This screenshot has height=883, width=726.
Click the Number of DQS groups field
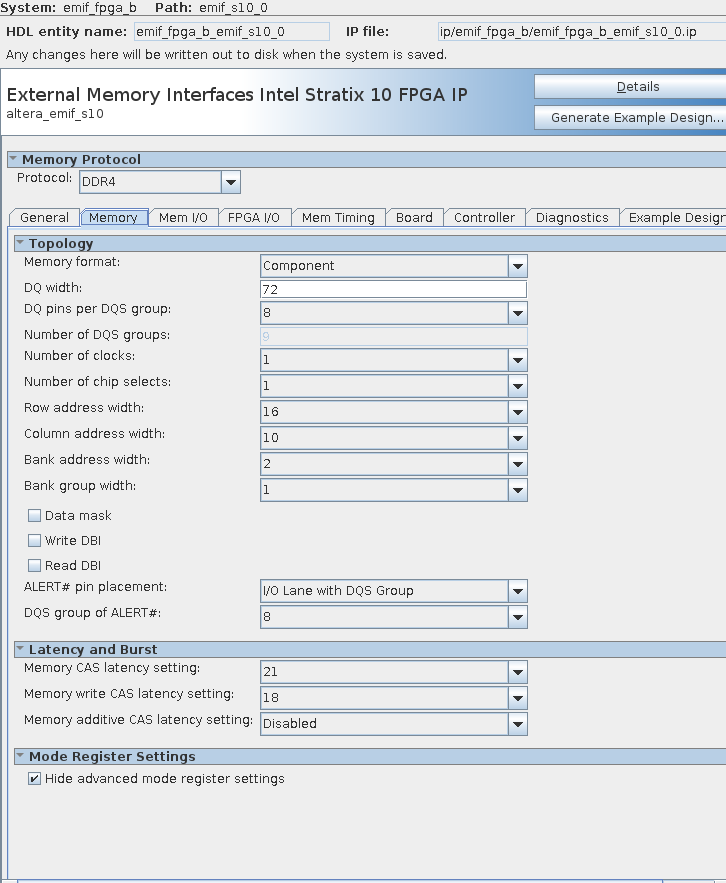(x=393, y=337)
